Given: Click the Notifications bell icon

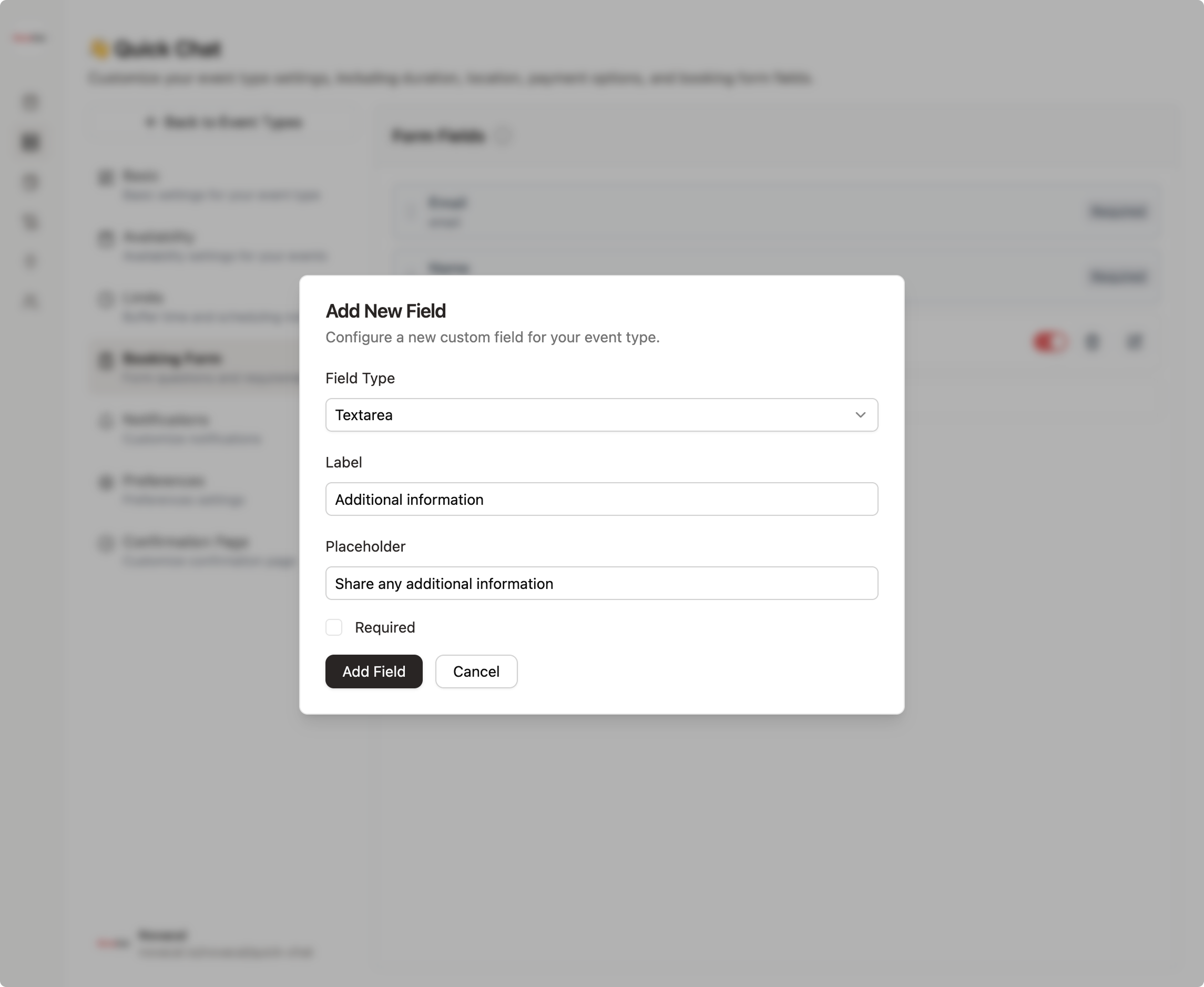Looking at the screenshot, I should pos(106,421).
